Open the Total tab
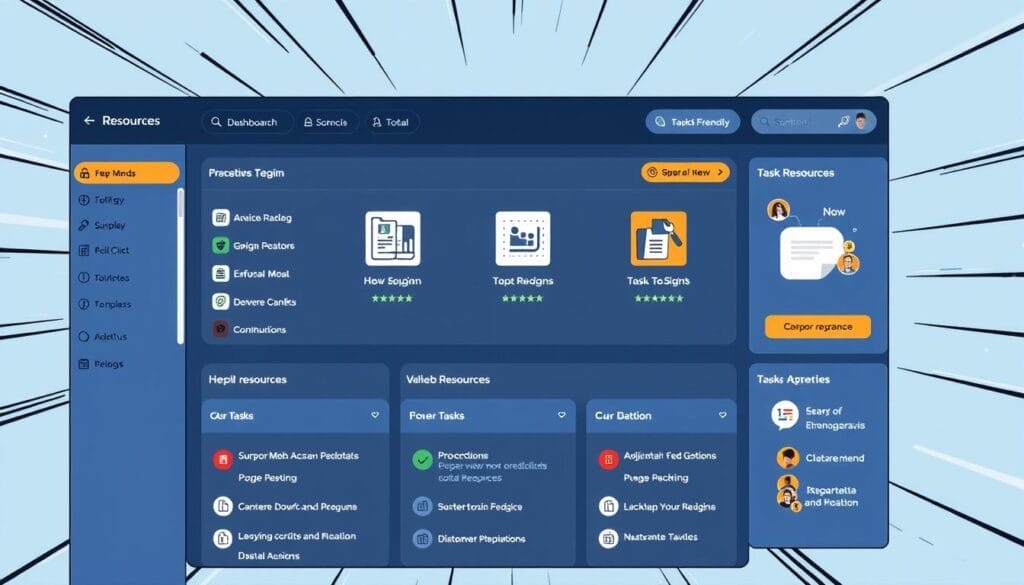1024x585 pixels. 391,122
